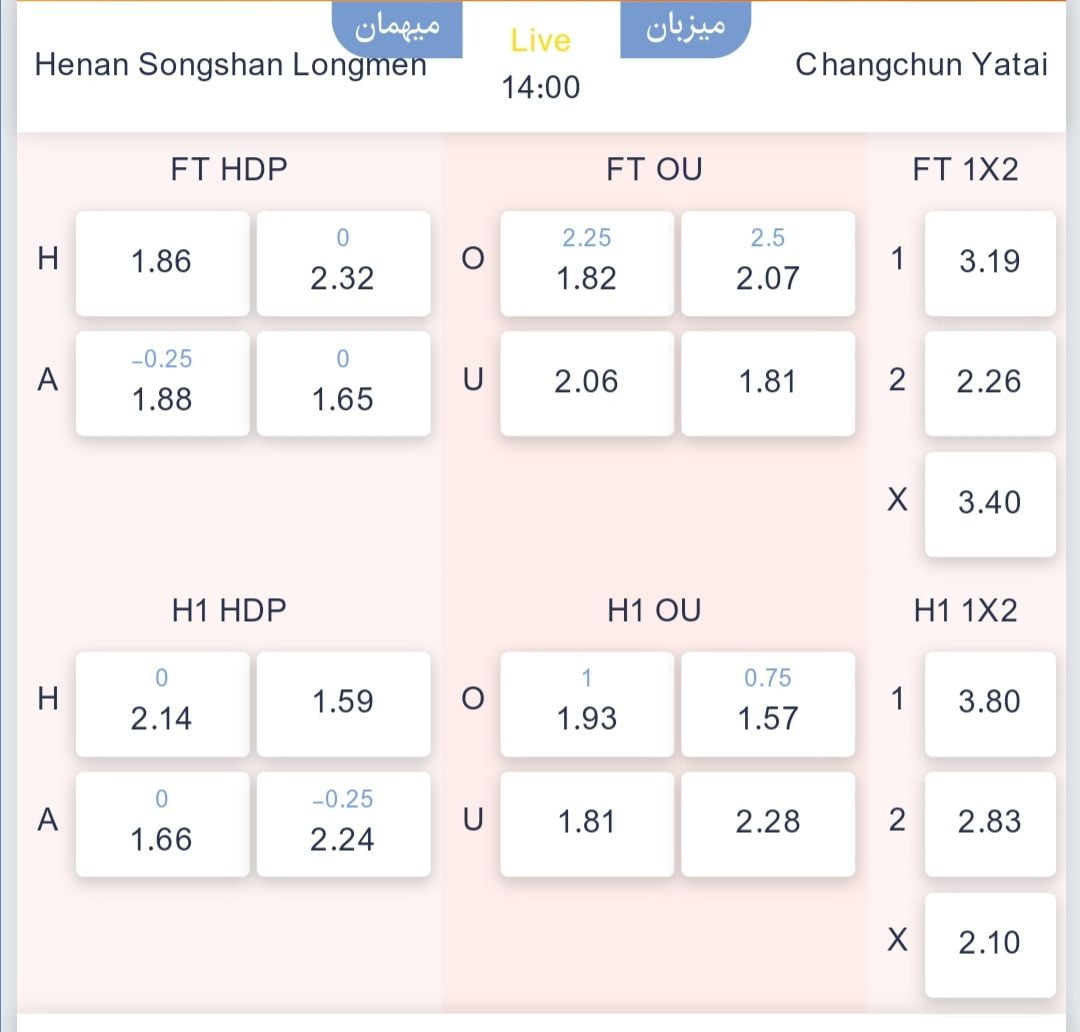Click the میهمان (guest) label tab
This screenshot has height=1032, width=1080.
click(x=398, y=27)
